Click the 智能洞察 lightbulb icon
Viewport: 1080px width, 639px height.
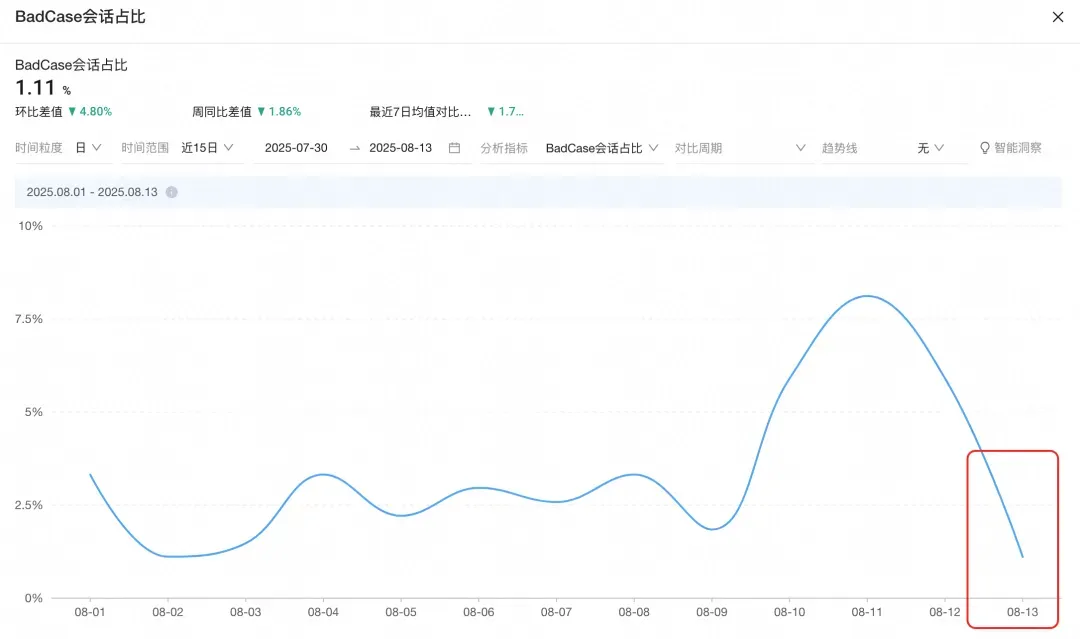pos(984,148)
